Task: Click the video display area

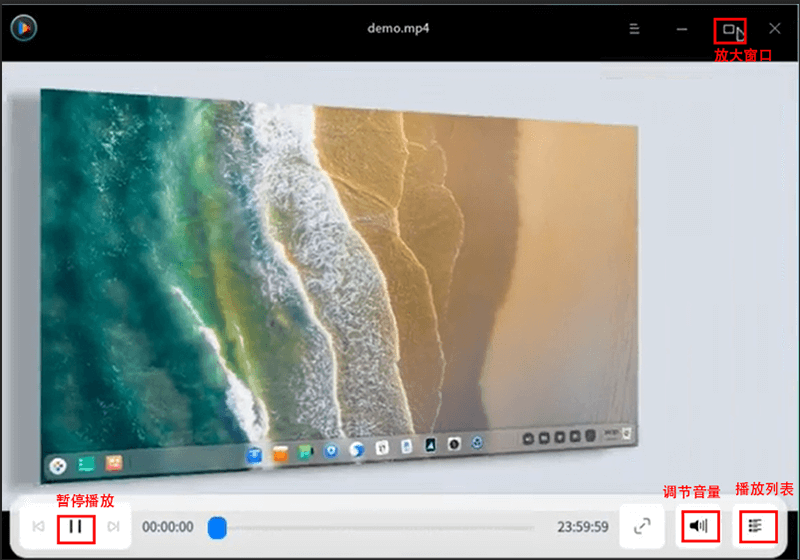Action: (x=400, y=278)
